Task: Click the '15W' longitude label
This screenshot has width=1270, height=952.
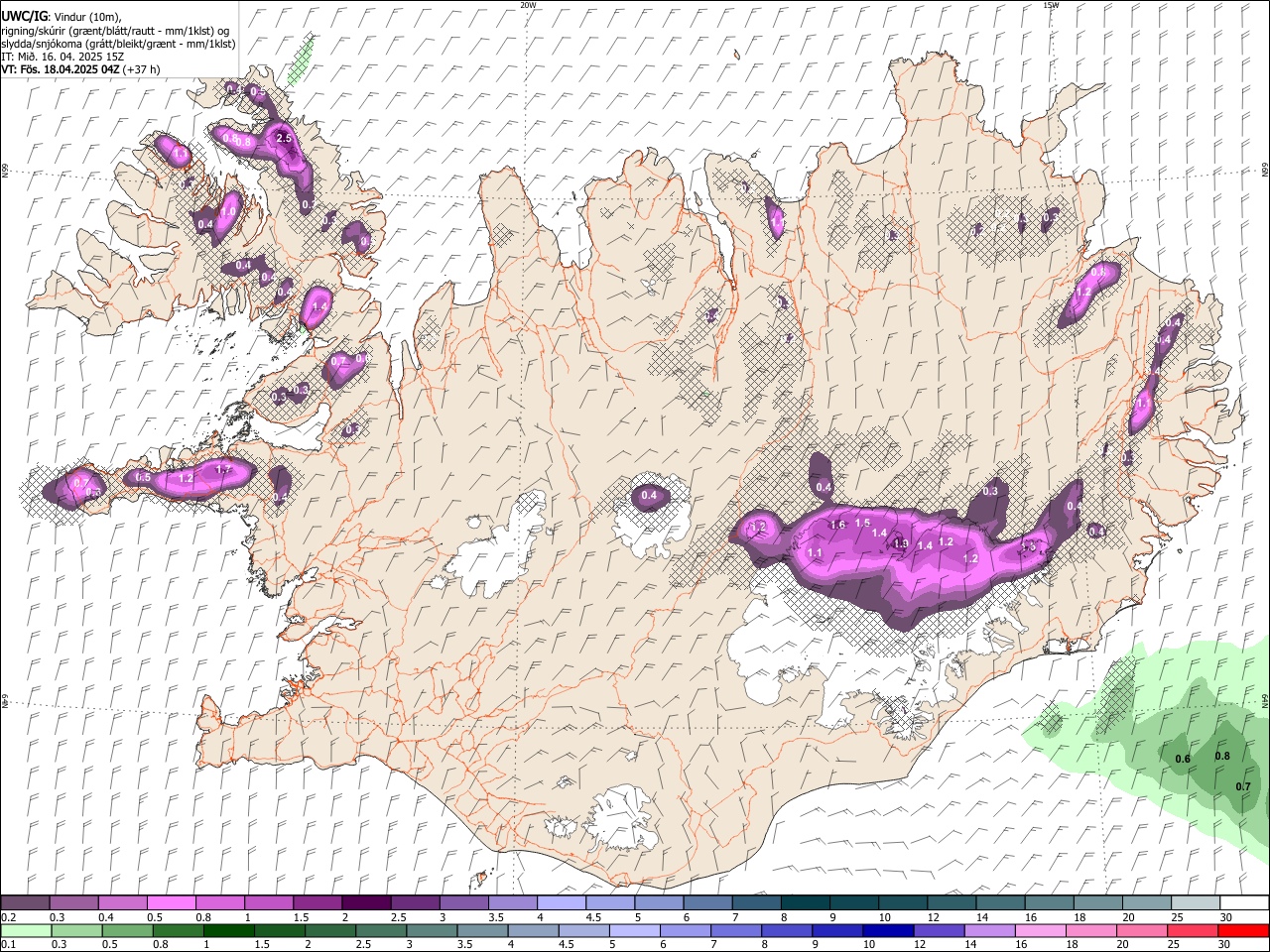Action: pyautogui.click(x=1050, y=5)
